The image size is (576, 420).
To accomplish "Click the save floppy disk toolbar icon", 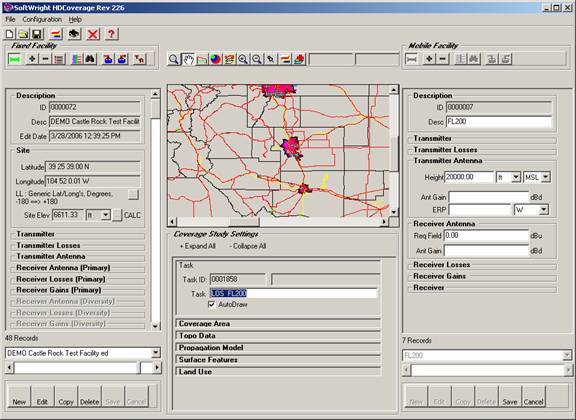I will point(37,35).
